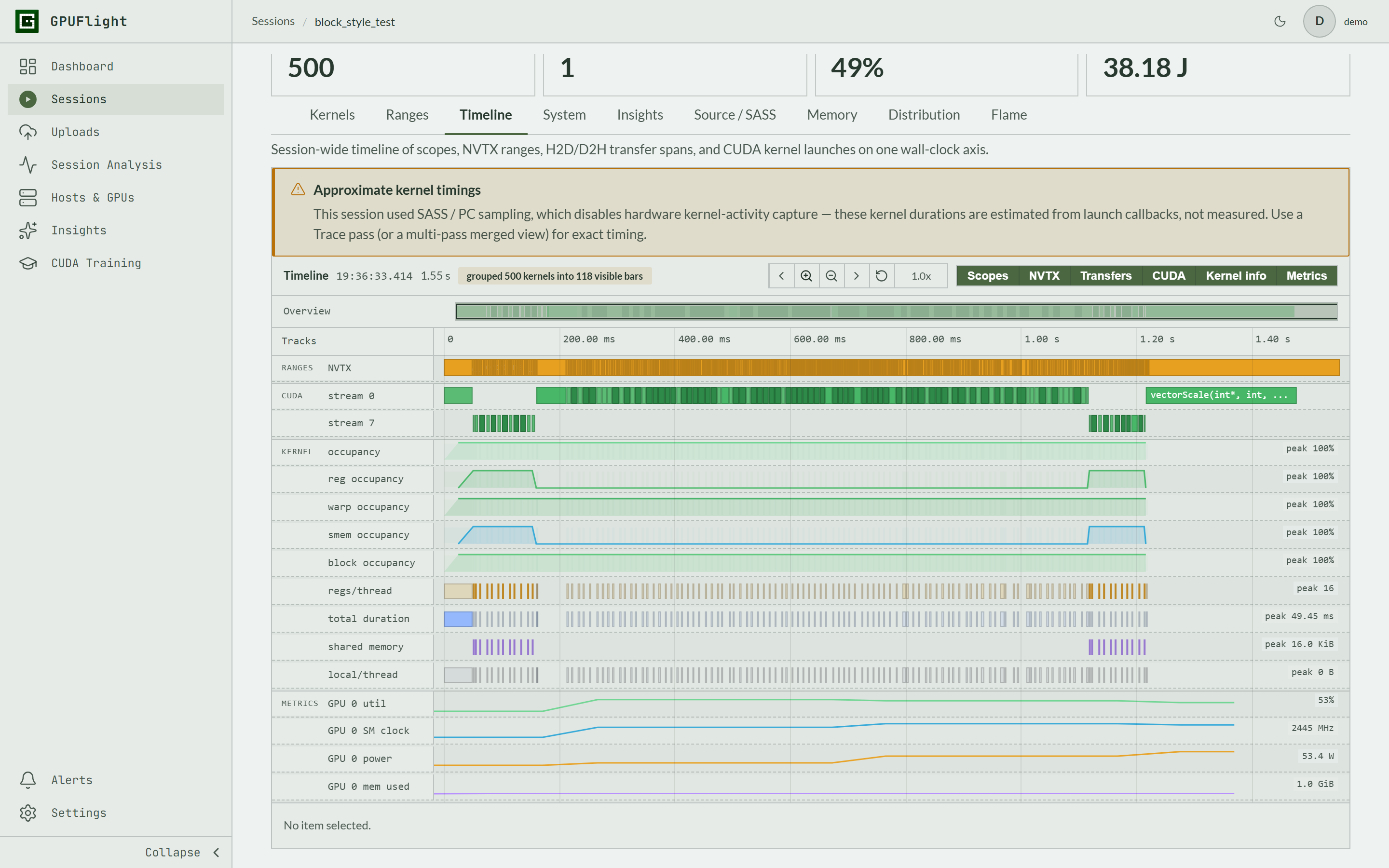1389x868 pixels.
Task: Click the Overview minimap range slider
Action: click(x=897, y=311)
